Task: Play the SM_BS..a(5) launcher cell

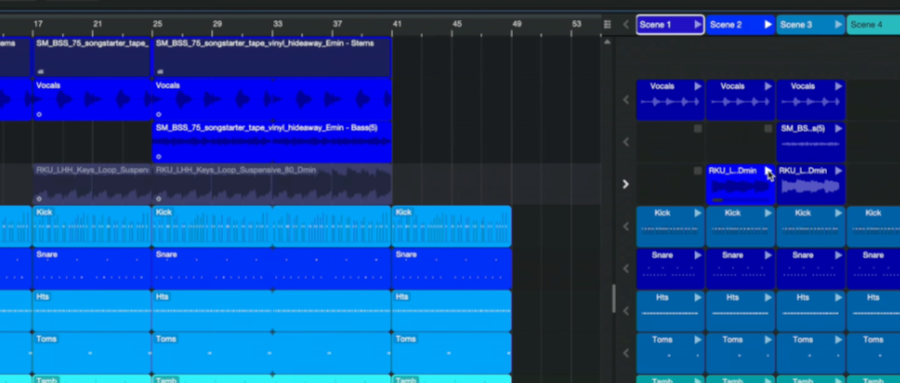Action: tap(838, 129)
